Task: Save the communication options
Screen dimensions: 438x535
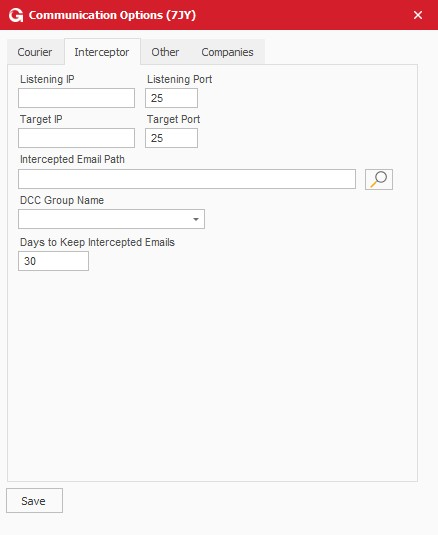Action: click(34, 501)
